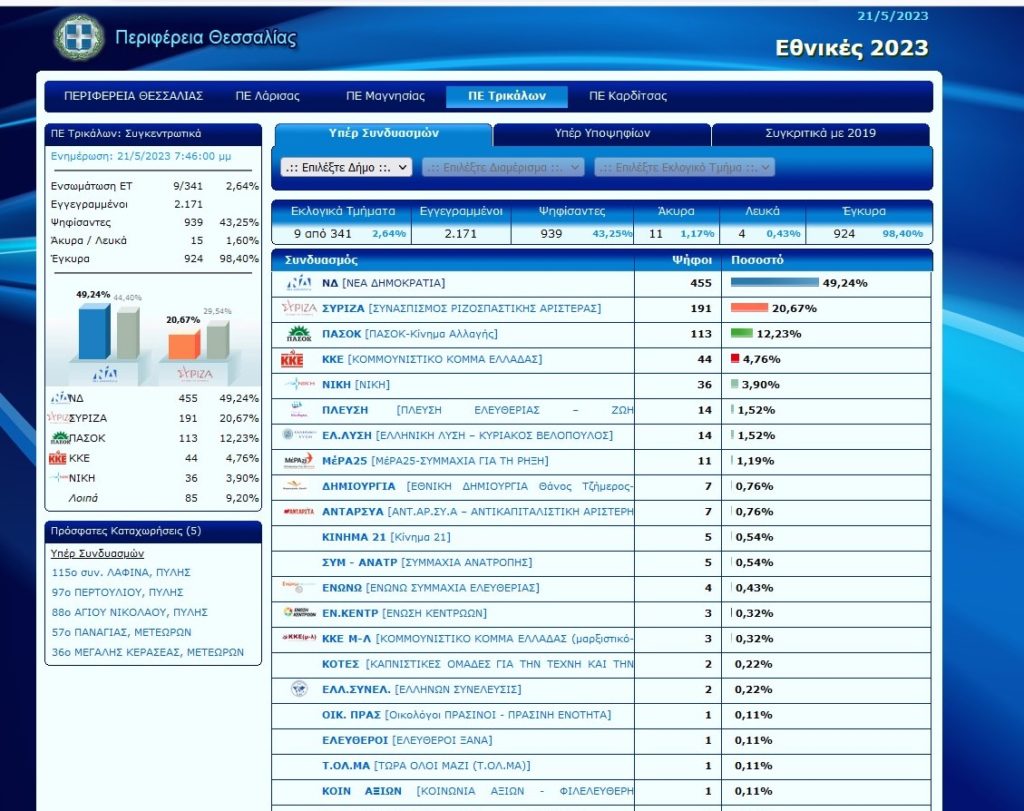Click the ΝΙΚΗ party logo in results table
The width and height of the screenshot is (1024, 811).
click(x=299, y=384)
